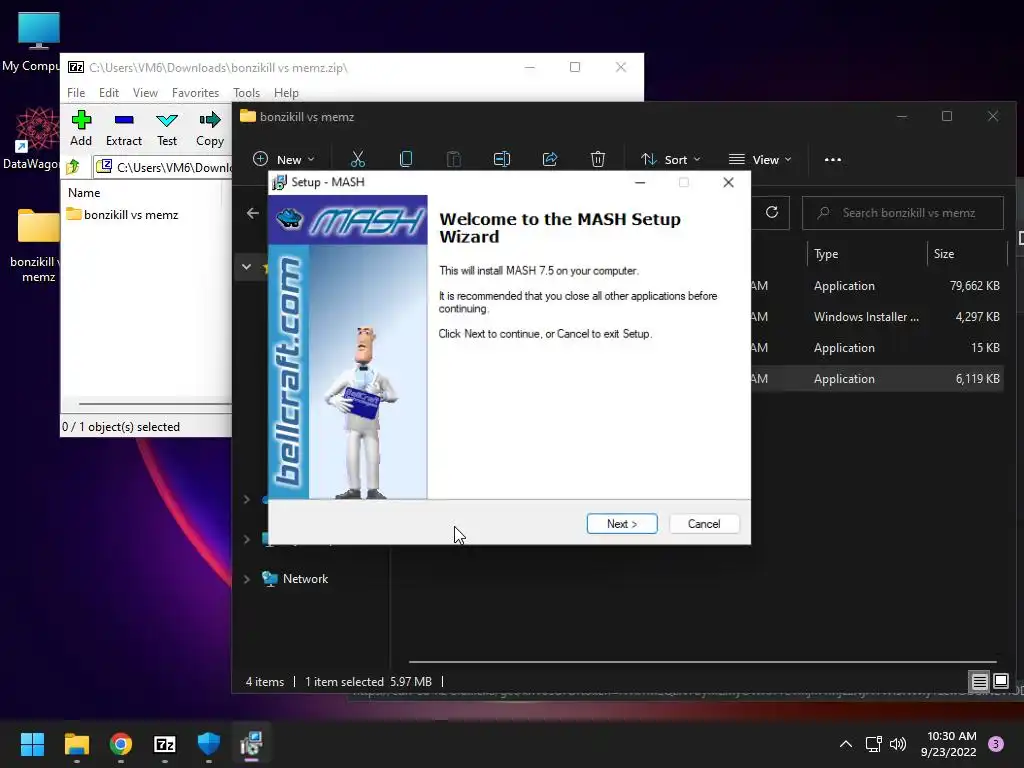Open File menu in 7-Zip
Screen dimensions: 1024x768
(x=76, y=93)
